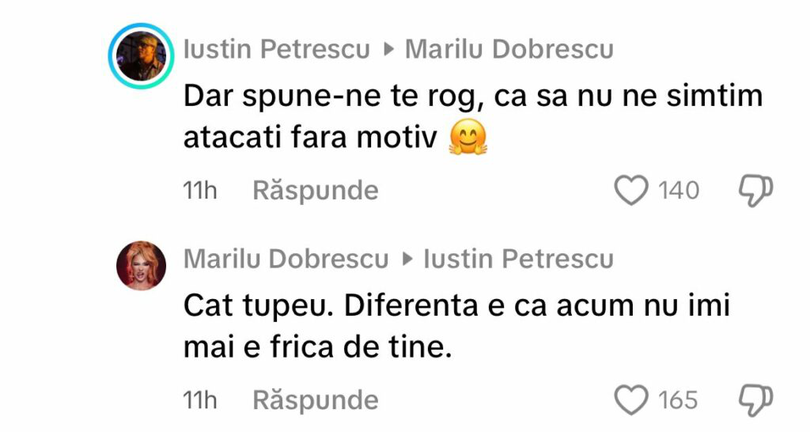Image resolution: width=810 pixels, height=432 pixels.
Task: Open replied-to name Marilu Dobrescu in first comment
Action: (x=509, y=49)
